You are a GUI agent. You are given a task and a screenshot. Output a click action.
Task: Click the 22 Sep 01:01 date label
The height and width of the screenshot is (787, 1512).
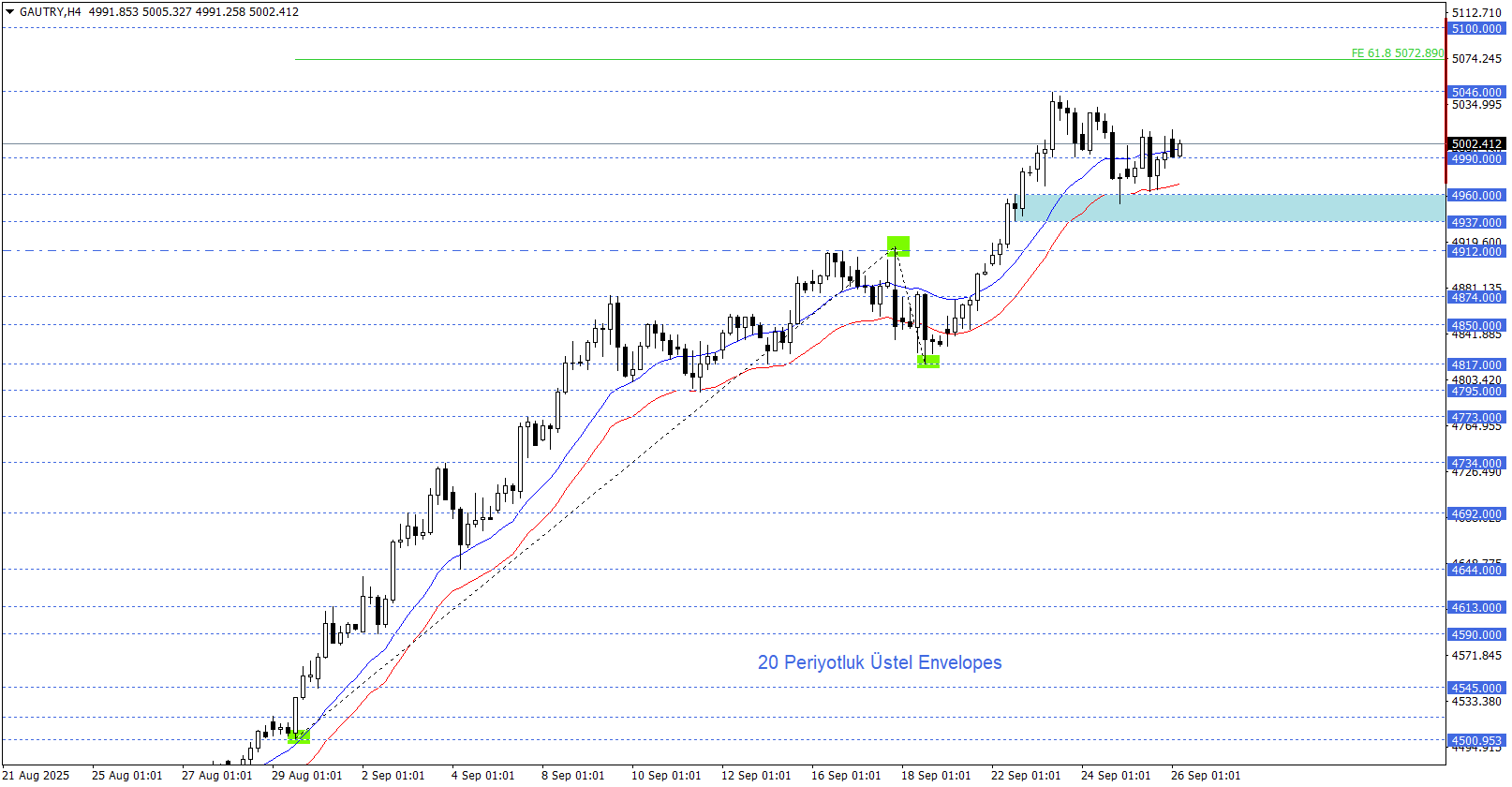(1026, 776)
